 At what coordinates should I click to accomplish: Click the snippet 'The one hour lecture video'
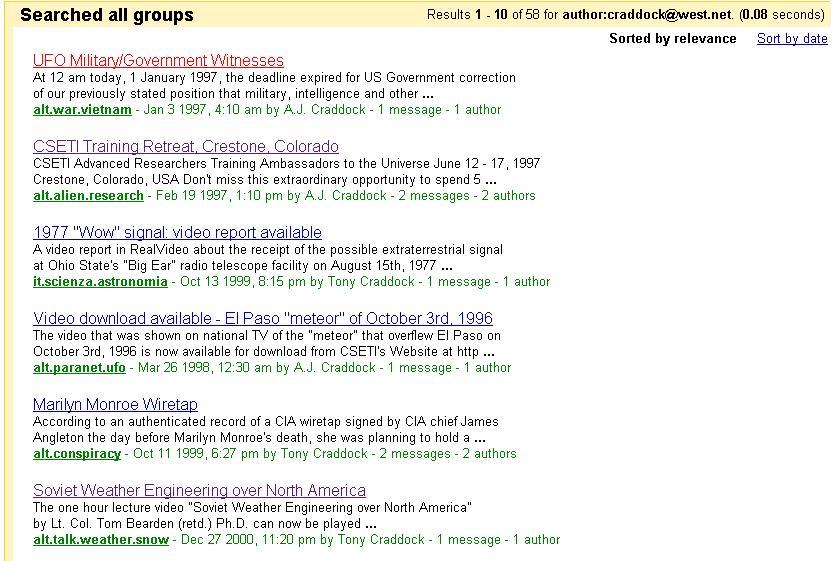(x=252, y=515)
